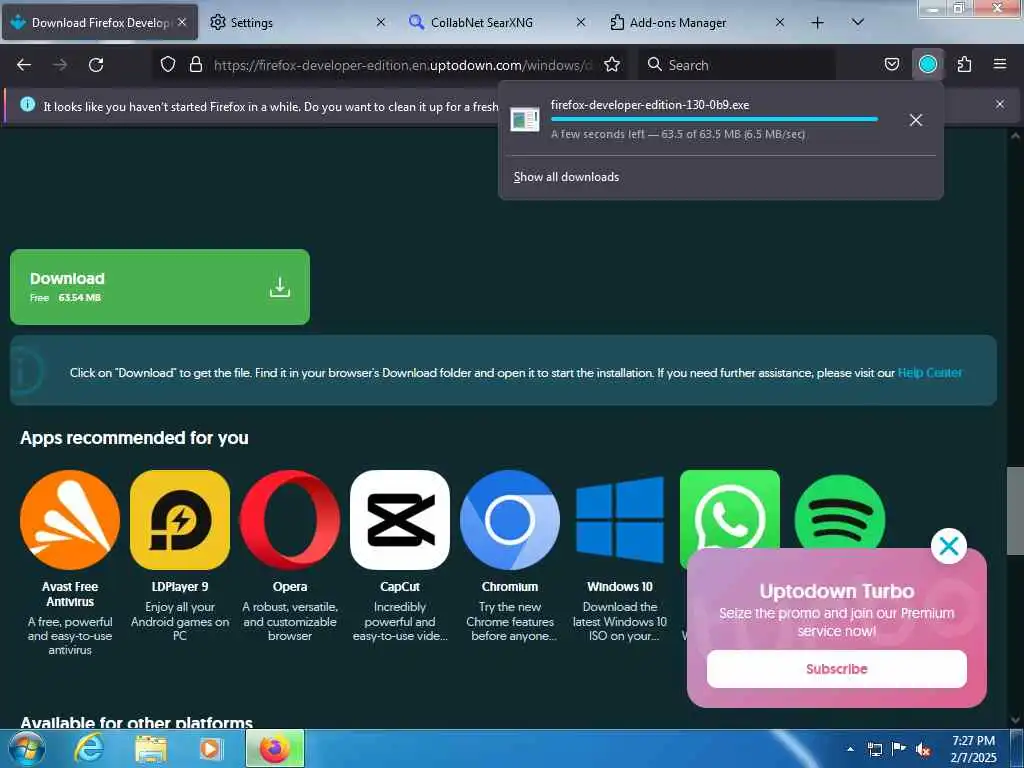Screen dimensions: 1024x768
Task: Open the tracking protection shield icon
Action: tap(168, 65)
